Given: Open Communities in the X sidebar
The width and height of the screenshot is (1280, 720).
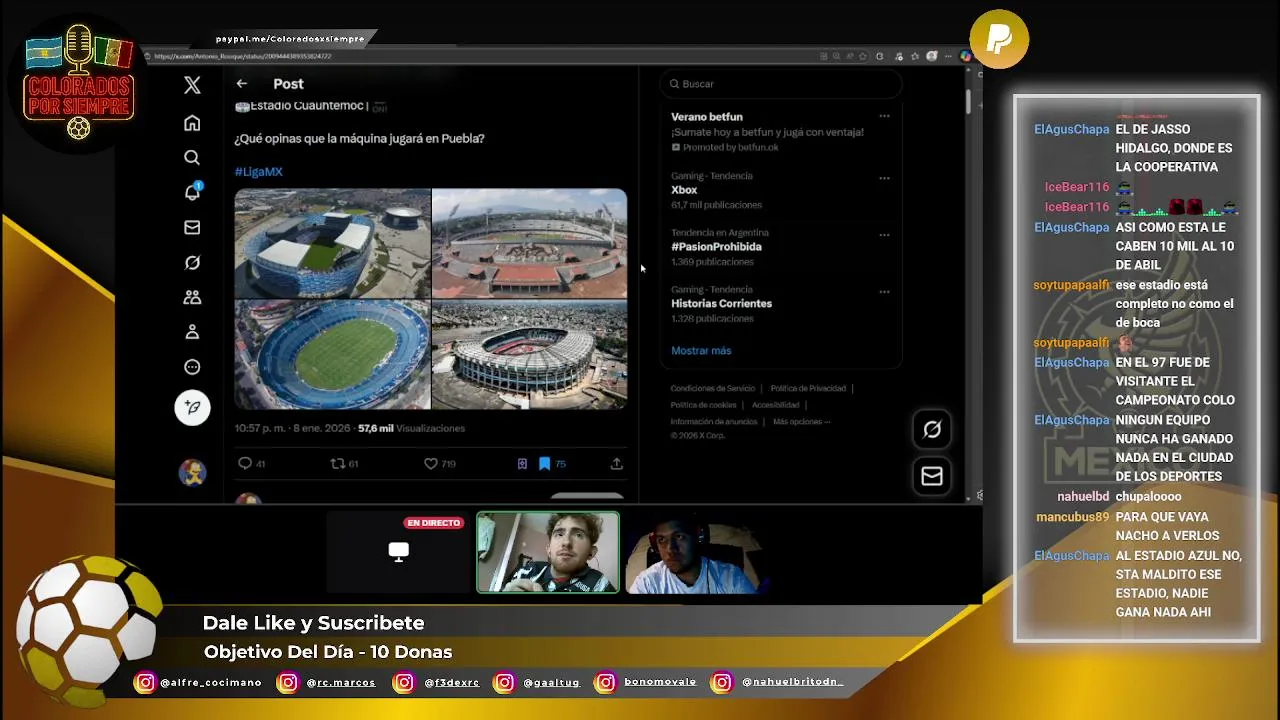Looking at the screenshot, I should point(192,297).
